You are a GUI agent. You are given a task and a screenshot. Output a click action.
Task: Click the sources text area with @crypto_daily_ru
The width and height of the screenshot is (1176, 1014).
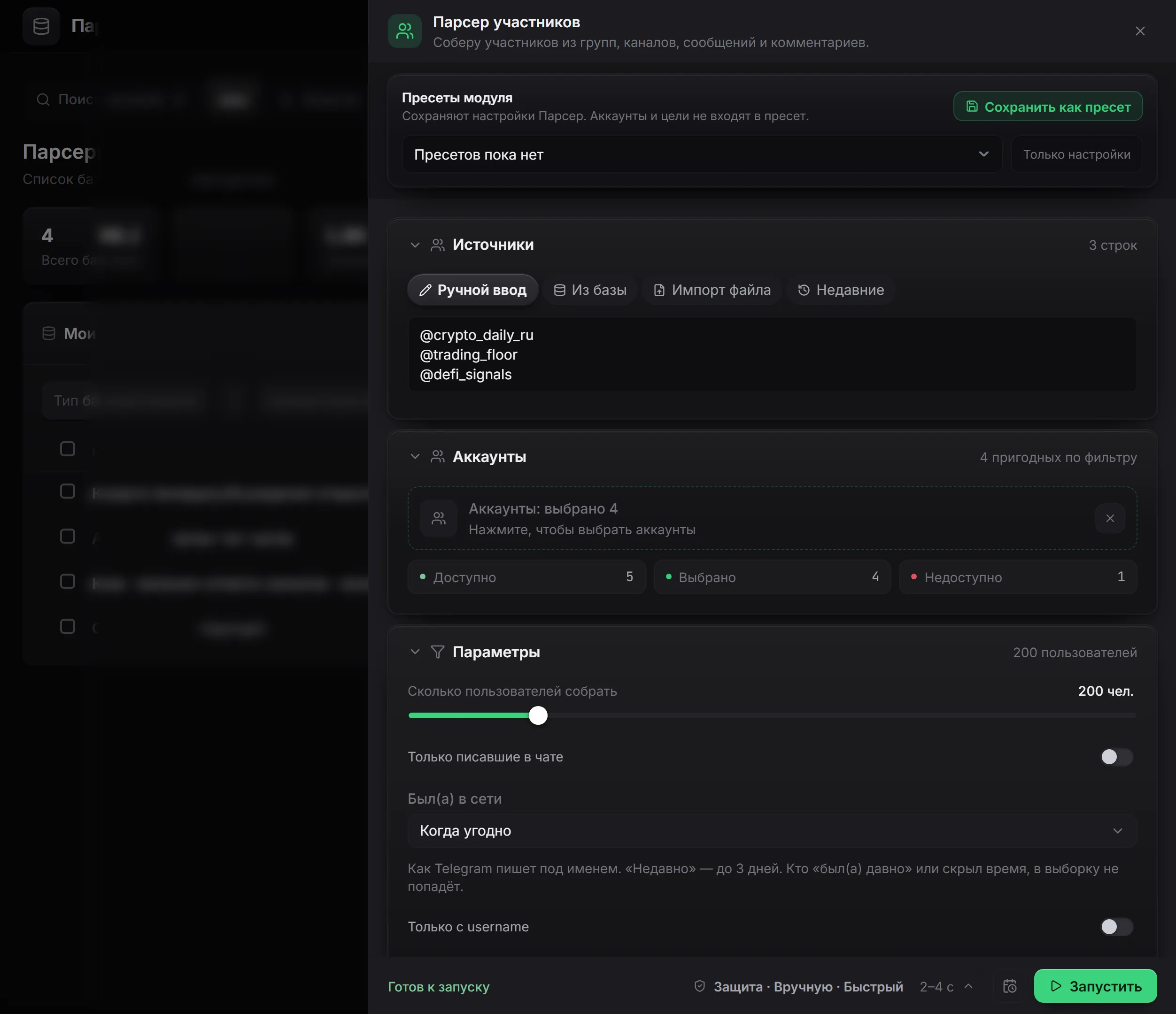point(772,354)
